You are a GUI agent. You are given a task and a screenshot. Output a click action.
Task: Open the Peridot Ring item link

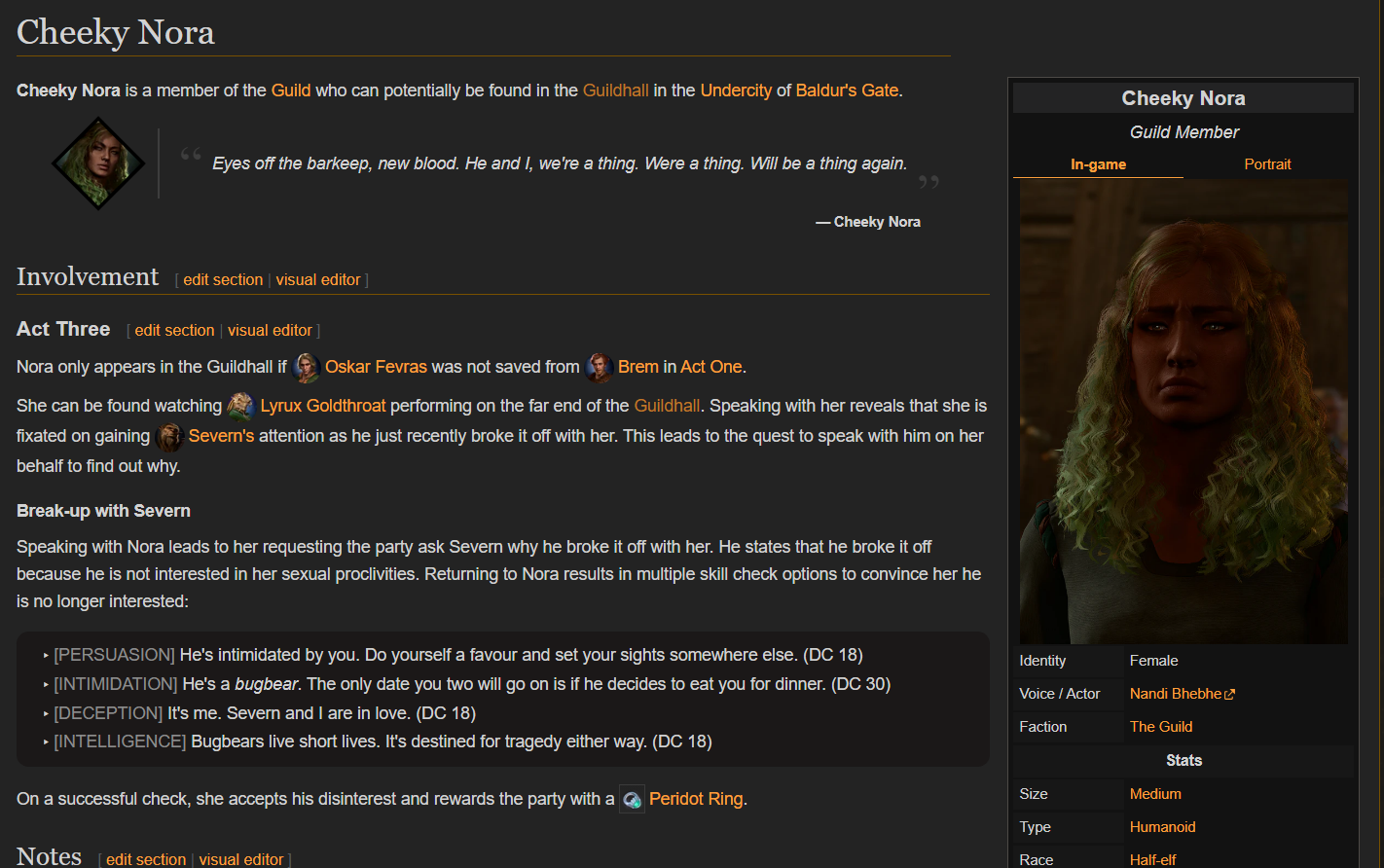coord(696,799)
